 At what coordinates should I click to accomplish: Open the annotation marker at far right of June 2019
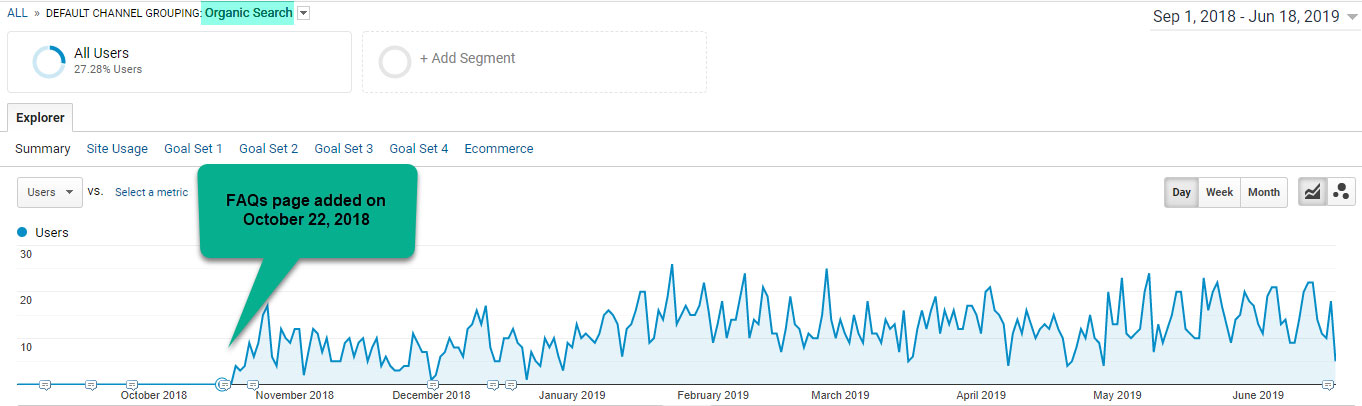click(x=1328, y=384)
